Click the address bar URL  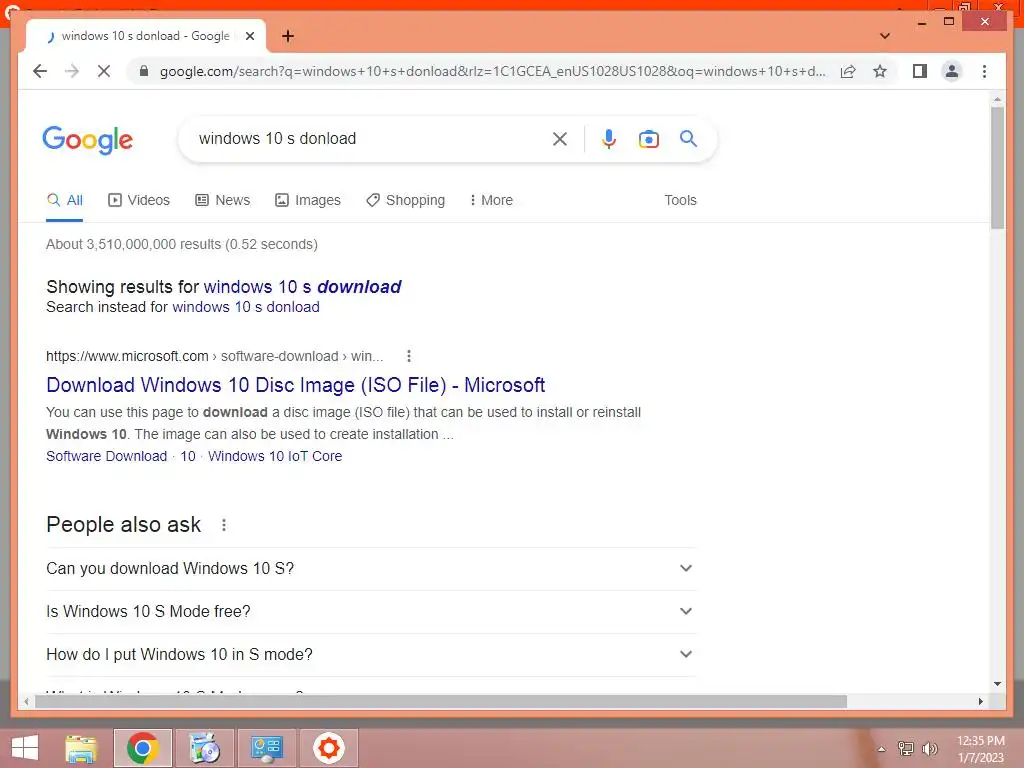click(x=492, y=71)
